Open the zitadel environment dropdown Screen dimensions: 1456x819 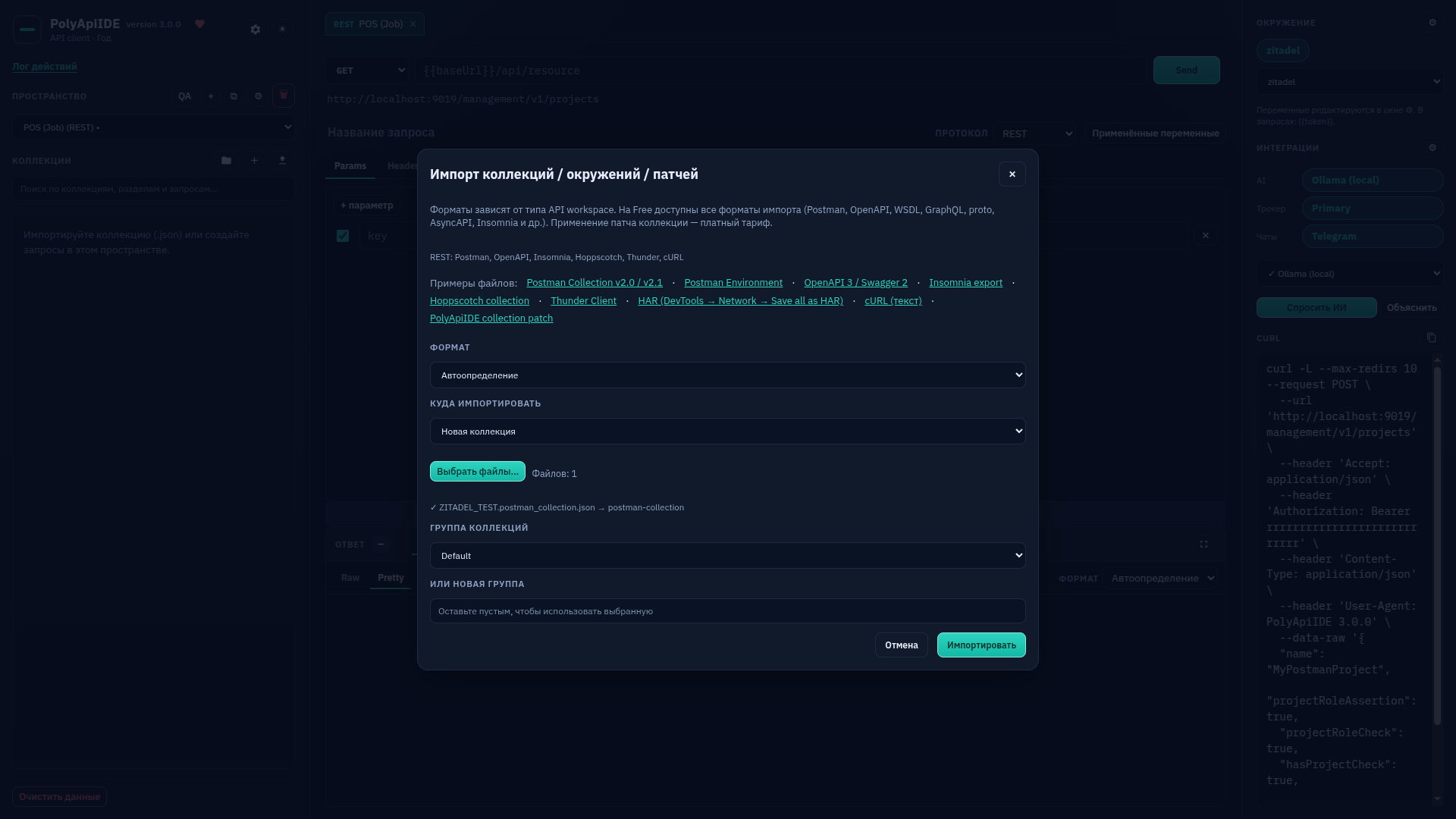[1350, 82]
